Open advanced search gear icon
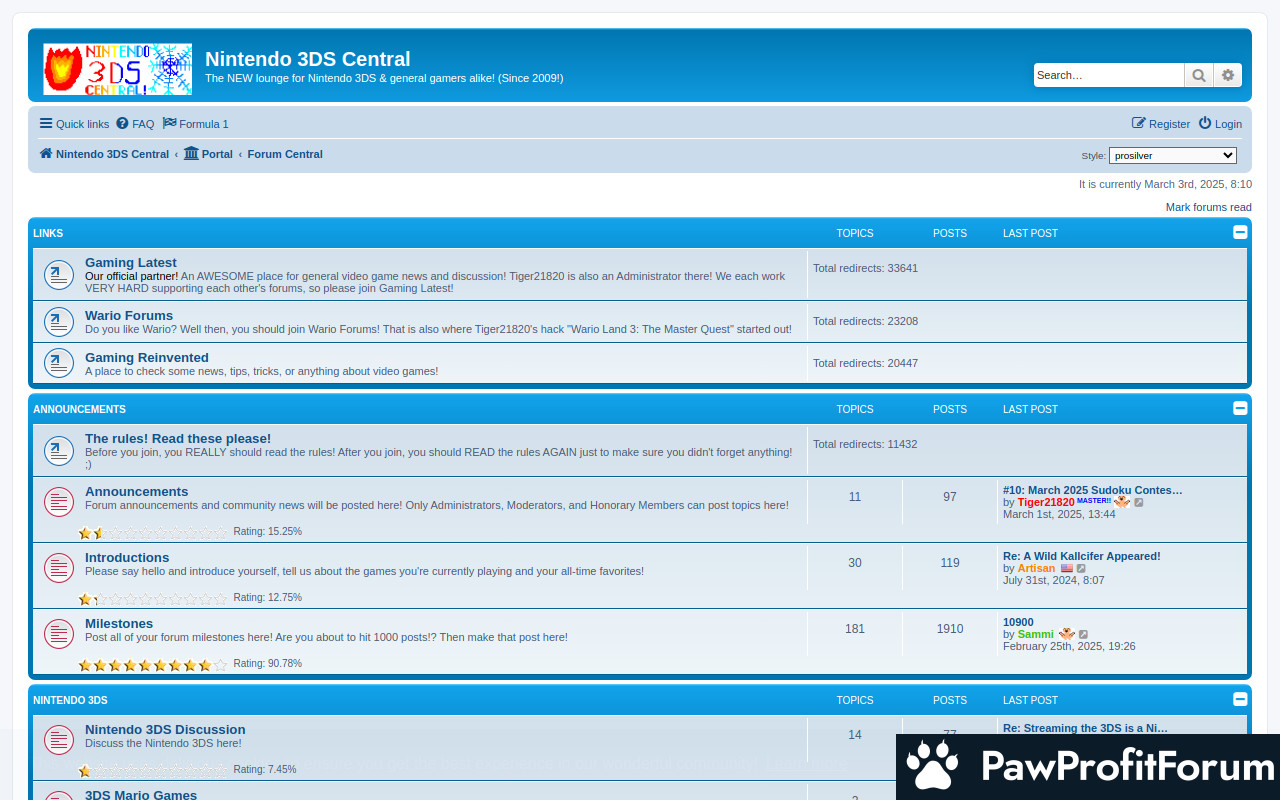The height and width of the screenshot is (800, 1280). point(1228,75)
